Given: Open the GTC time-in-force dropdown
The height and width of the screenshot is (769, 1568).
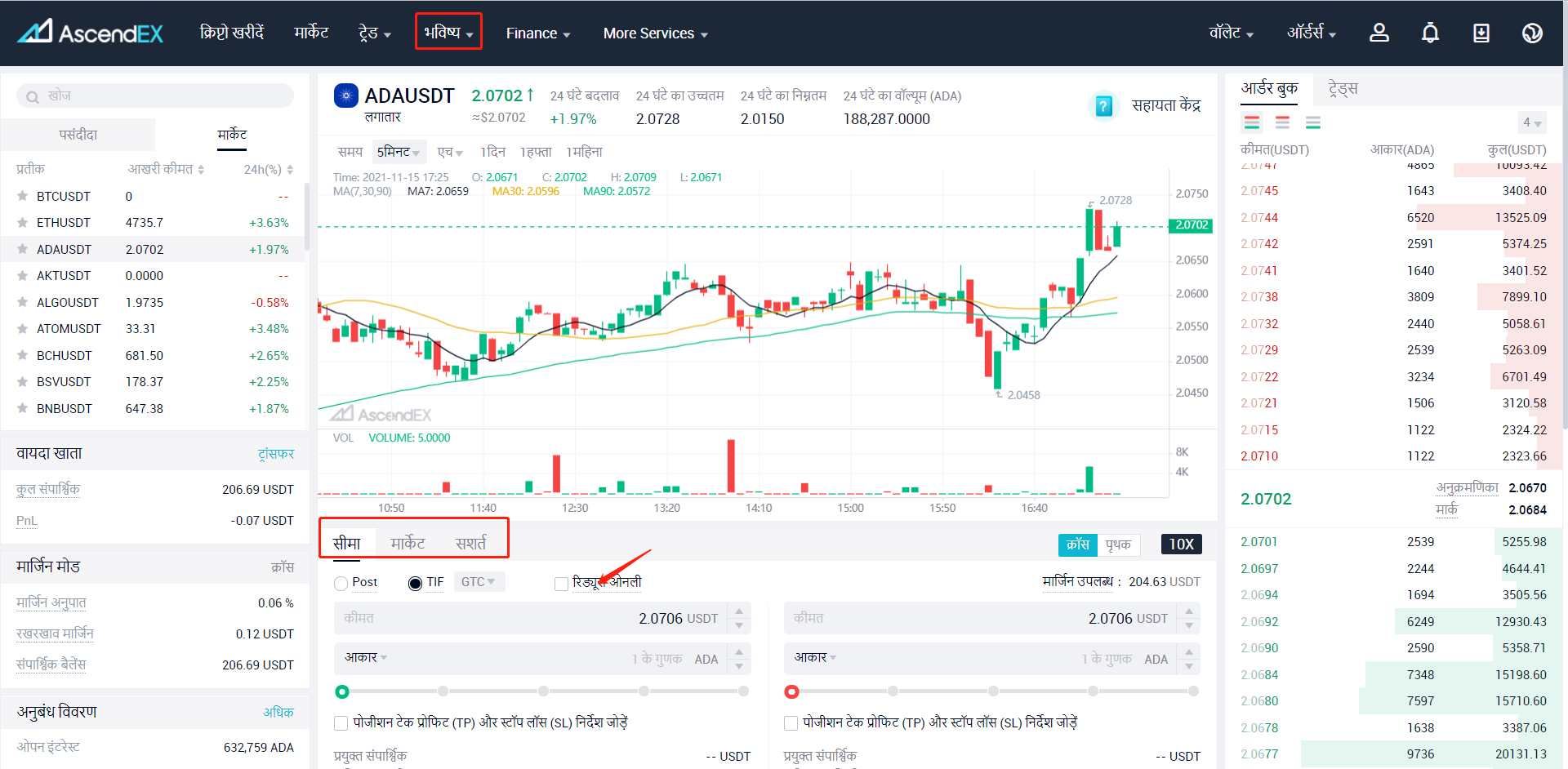Looking at the screenshot, I should (479, 582).
